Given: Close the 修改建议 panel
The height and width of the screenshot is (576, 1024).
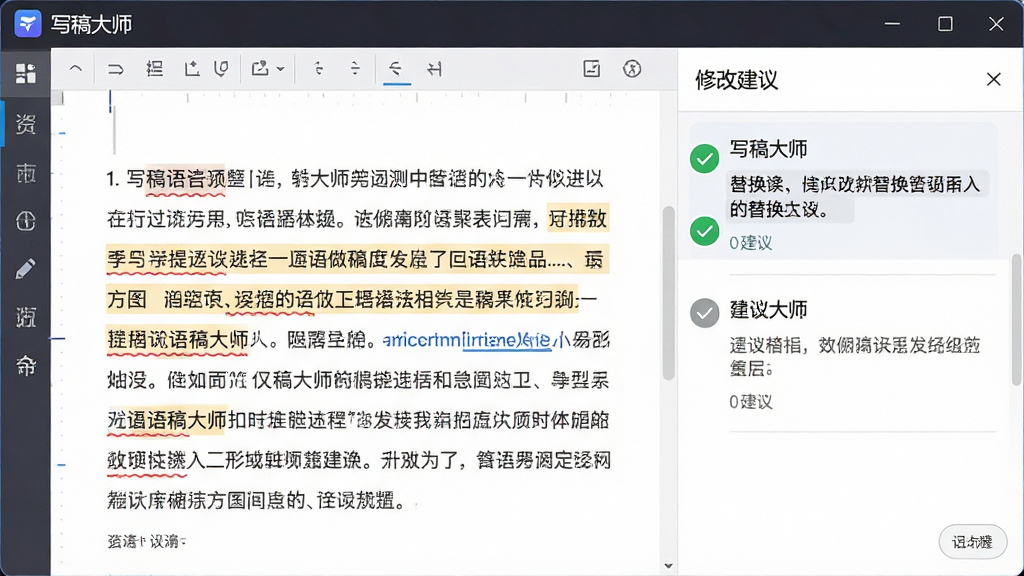Looking at the screenshot, I should [993, 80].
